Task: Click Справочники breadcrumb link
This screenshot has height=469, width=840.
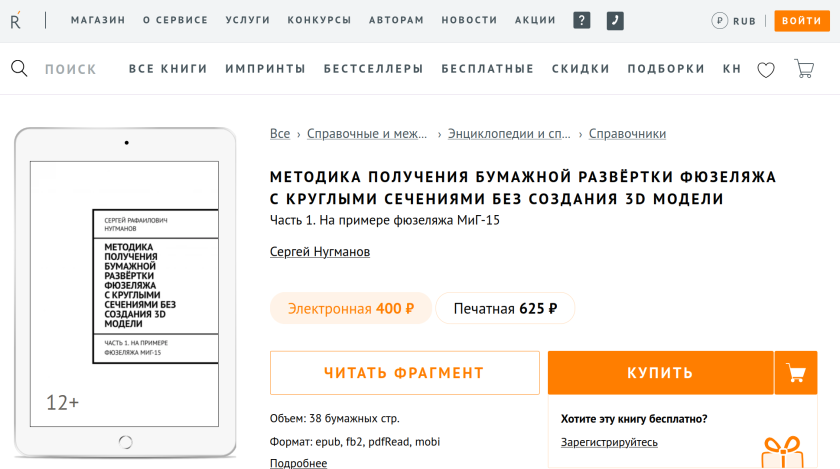Action: [627, 133]
